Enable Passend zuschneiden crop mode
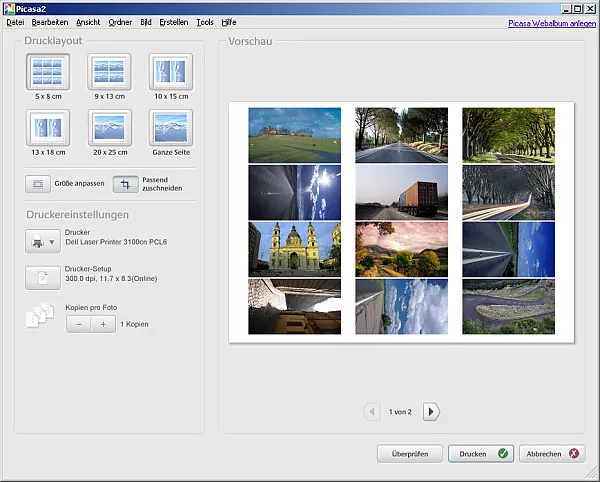The height and width of the screenshot is (482, 600). click(126, 185)
